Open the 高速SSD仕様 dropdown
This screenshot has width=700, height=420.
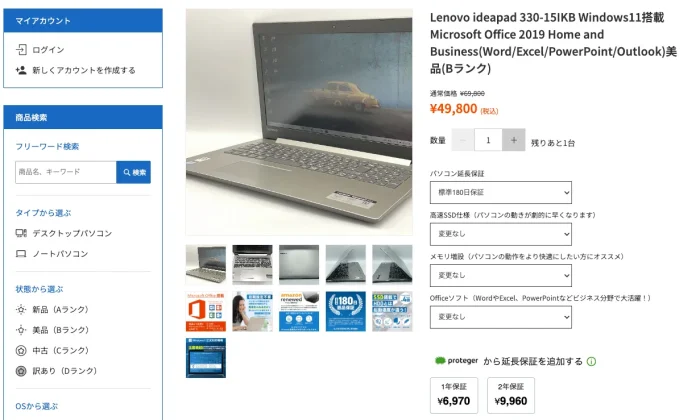(x=500, y=234)
